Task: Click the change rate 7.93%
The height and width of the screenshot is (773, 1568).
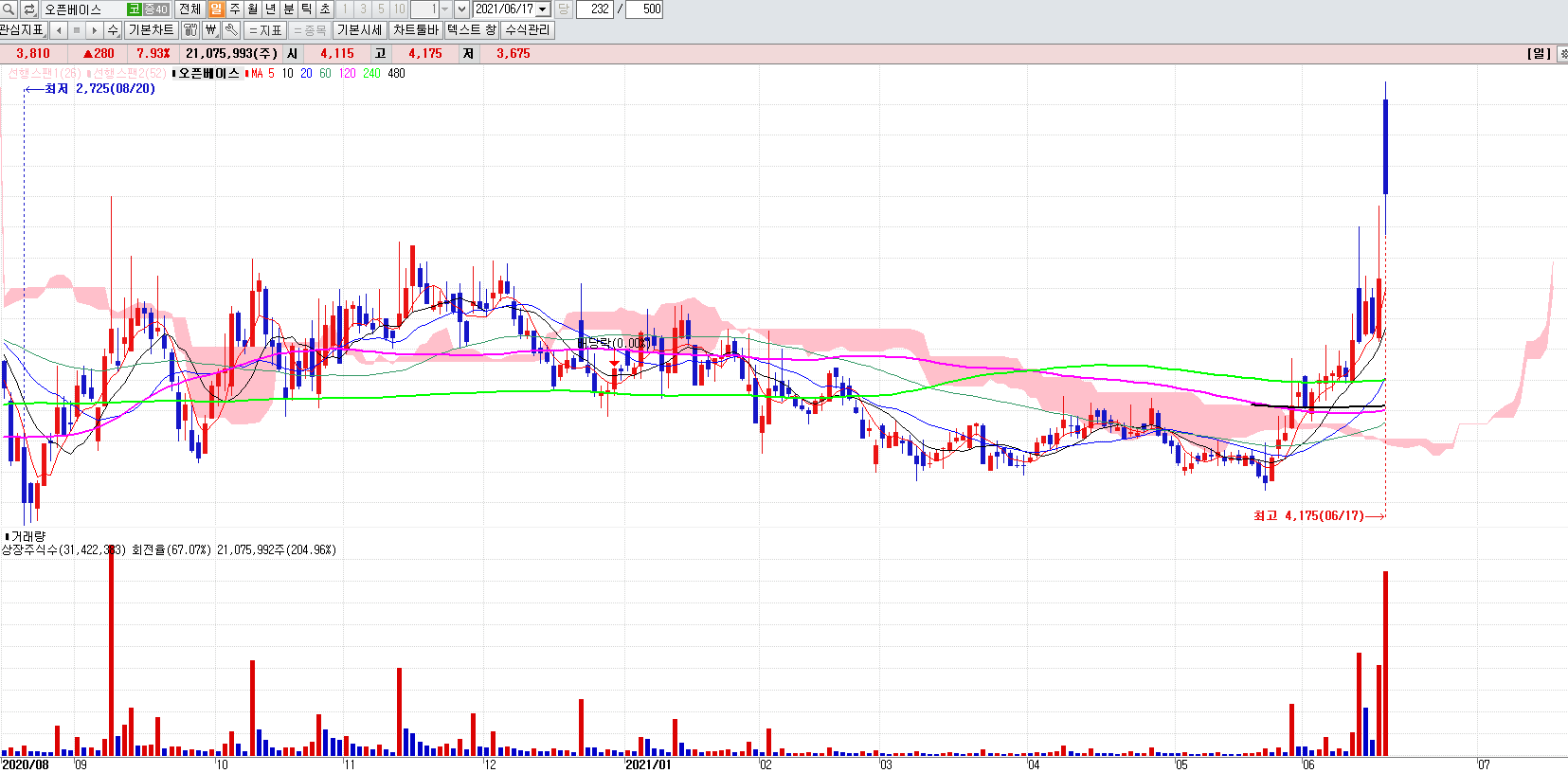Action: (x=153, y=54)
